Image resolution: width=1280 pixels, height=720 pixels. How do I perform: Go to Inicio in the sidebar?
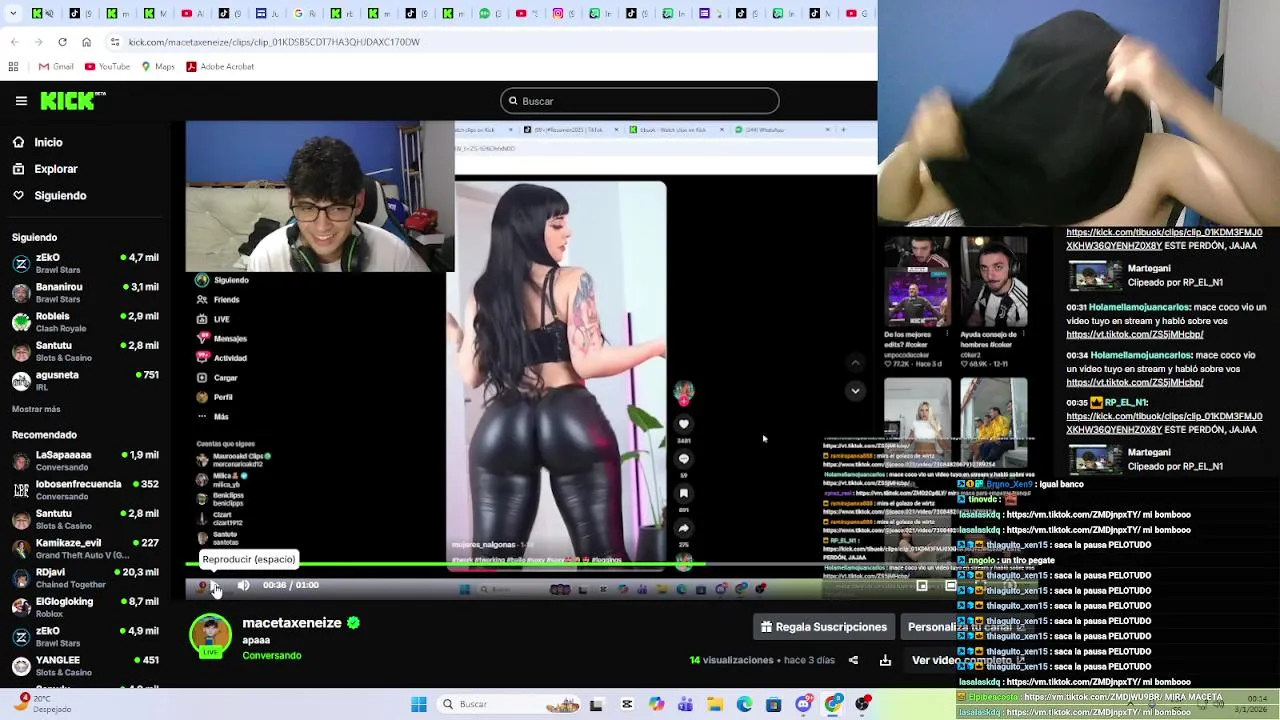pos(37,143)
